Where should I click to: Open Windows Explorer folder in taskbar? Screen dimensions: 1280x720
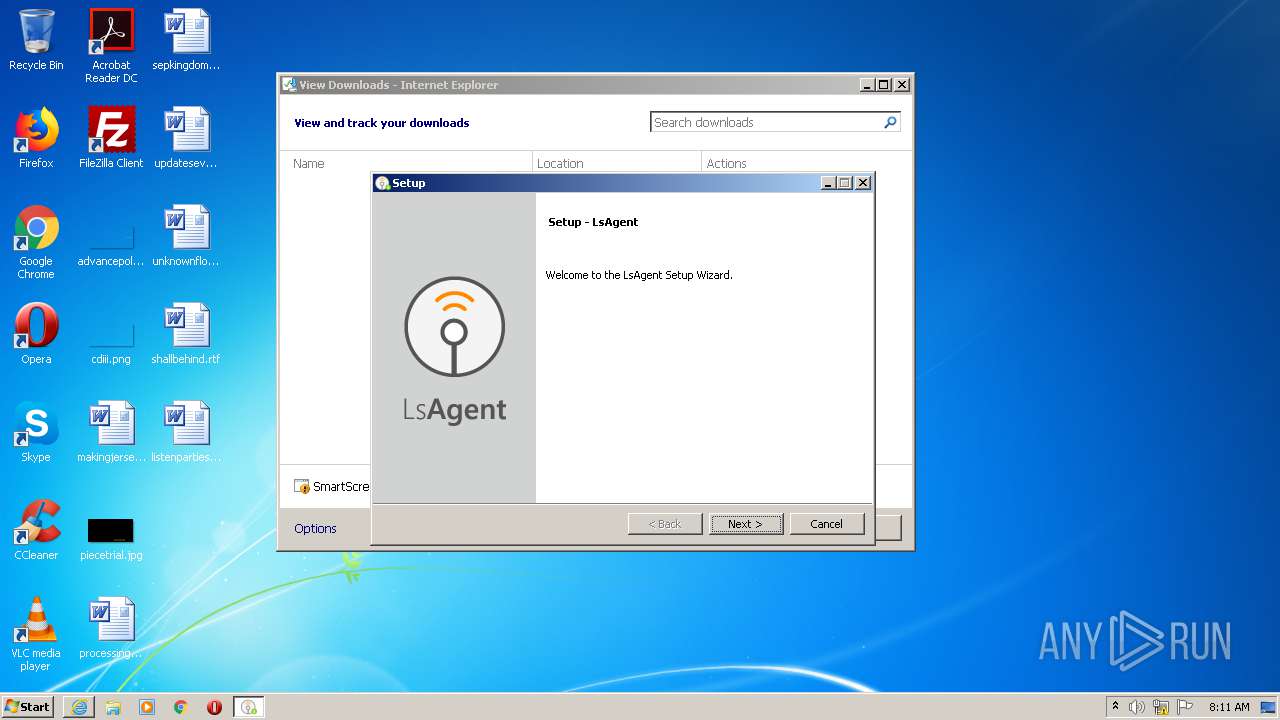coord(113,707)
